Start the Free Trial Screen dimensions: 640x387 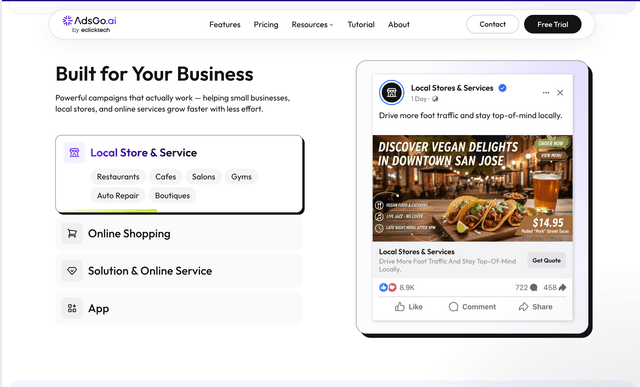click(553, 24)
